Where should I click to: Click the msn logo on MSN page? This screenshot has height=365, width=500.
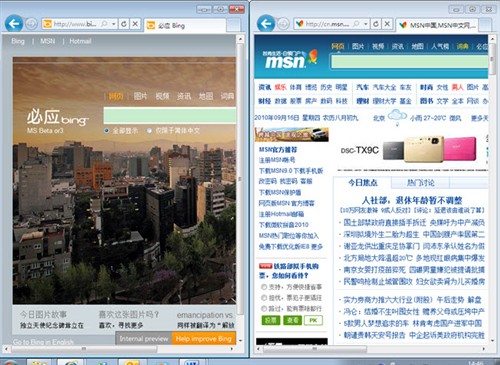tap(289, 59)
